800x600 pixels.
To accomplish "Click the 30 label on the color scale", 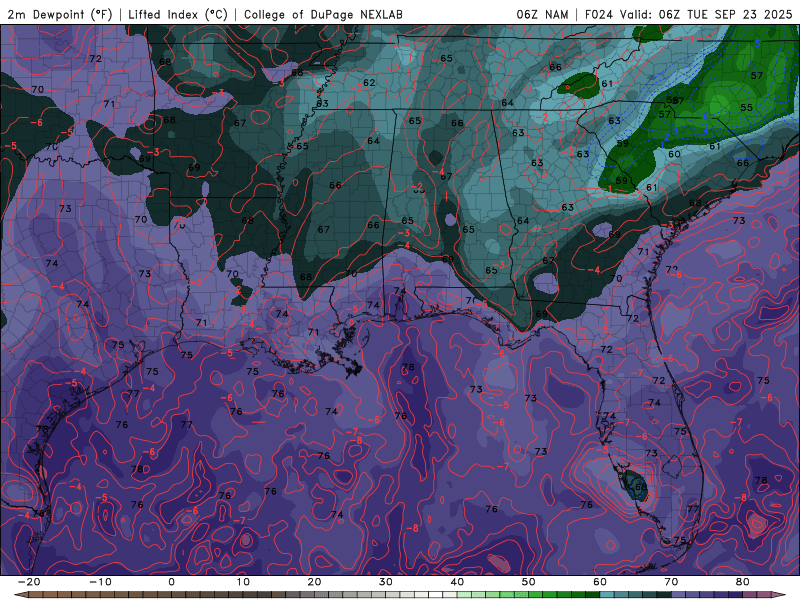I will coord(386,582).
